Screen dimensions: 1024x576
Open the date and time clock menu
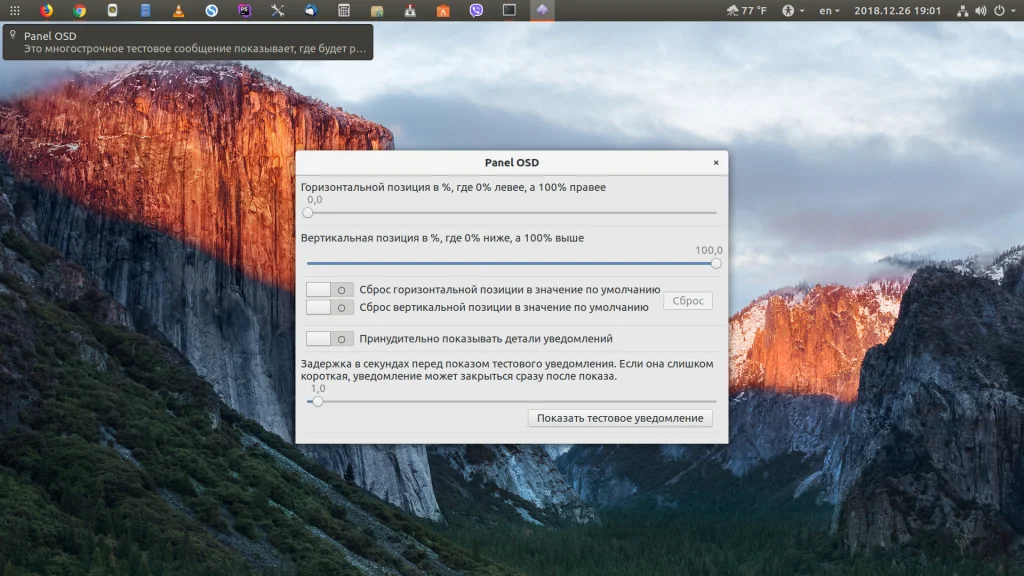pyautogui.click(x=897, y=11)
